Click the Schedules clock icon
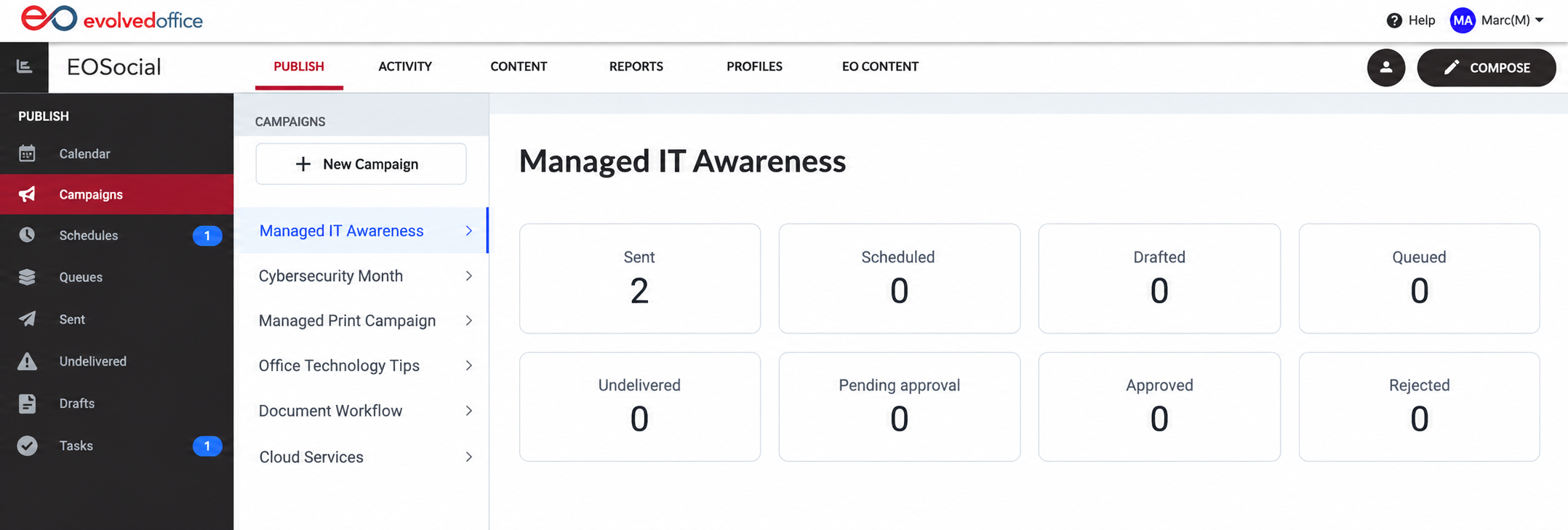The width and height of the screenshot is (1568, 530). (27, 235)
